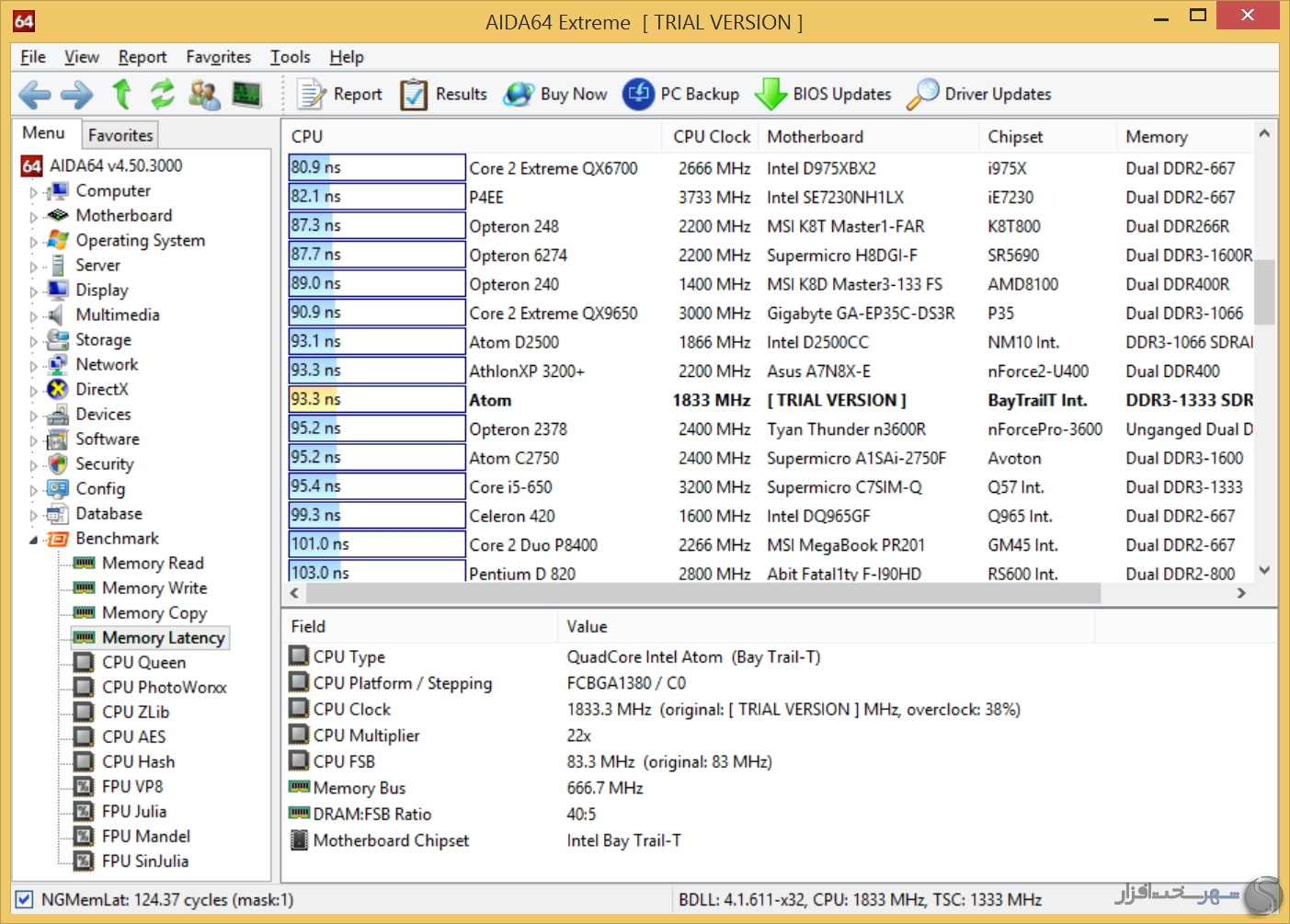Open PC Backup
Viewport: 1290px width, 924px height.
pyautogui.click(x=680, y=94)
